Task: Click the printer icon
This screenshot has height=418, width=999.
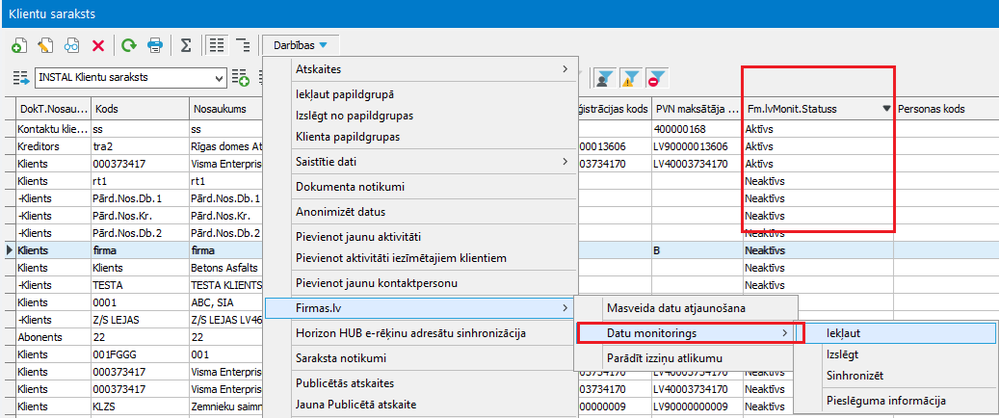Action: (x=155, y=45)
